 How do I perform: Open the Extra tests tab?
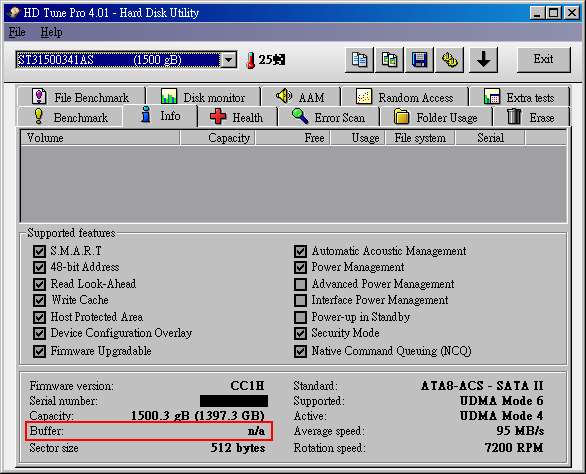519,97
